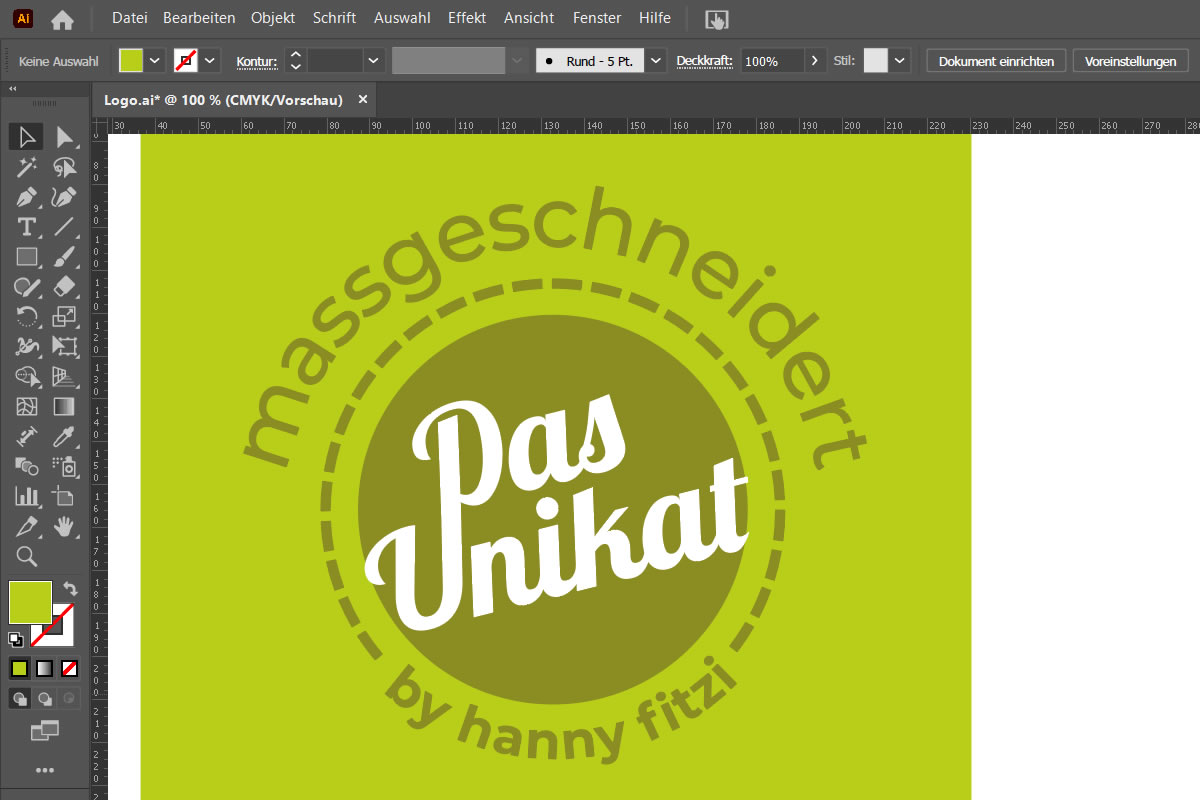Open the stroke weight dropdown

(374, 61)
